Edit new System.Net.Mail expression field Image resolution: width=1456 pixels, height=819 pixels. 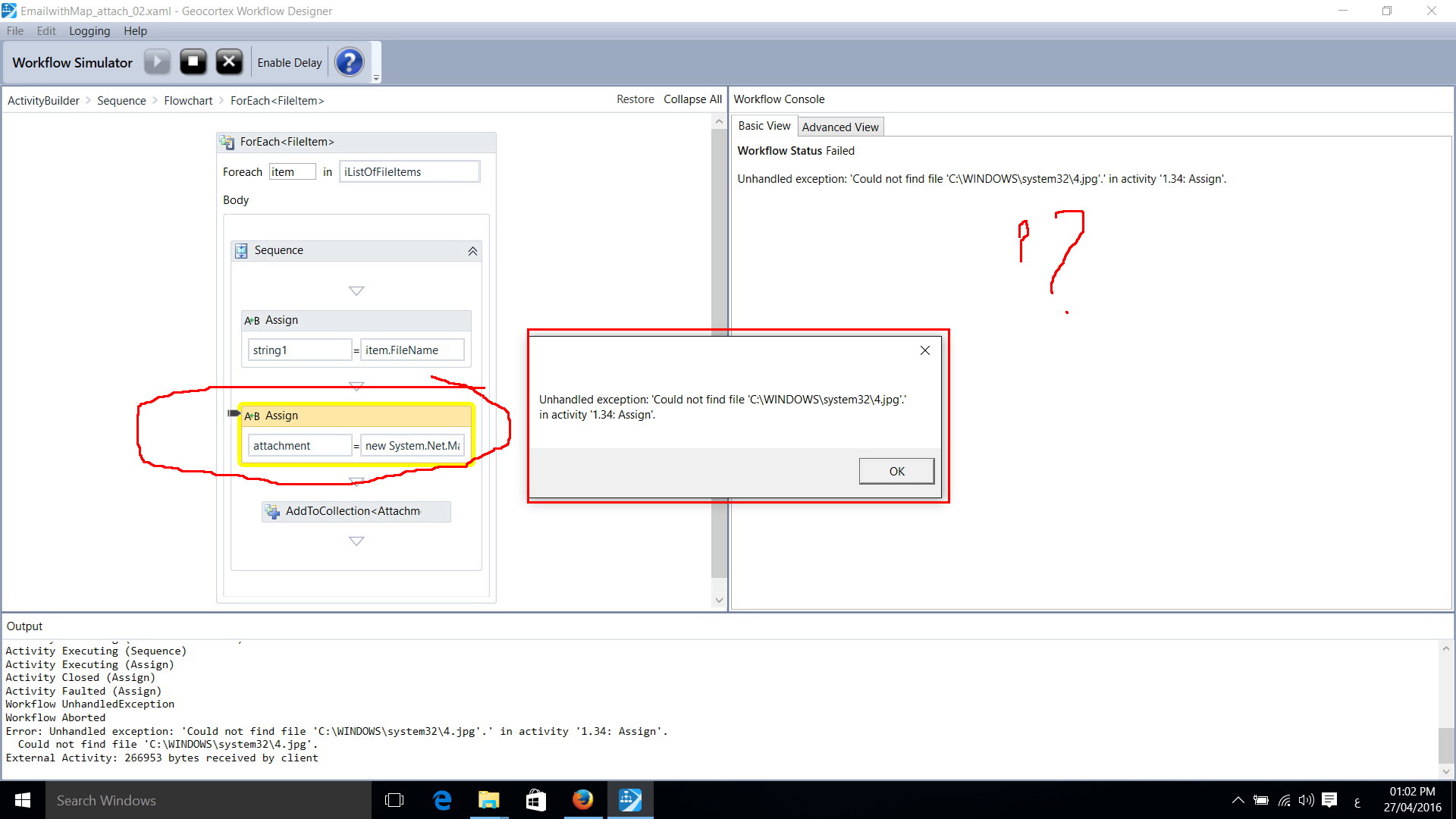[x=412, y=446]
